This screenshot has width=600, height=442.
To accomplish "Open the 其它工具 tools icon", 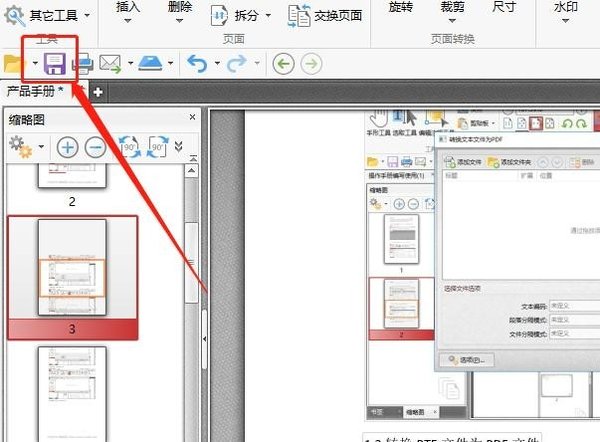I will (x=15, y=15).
